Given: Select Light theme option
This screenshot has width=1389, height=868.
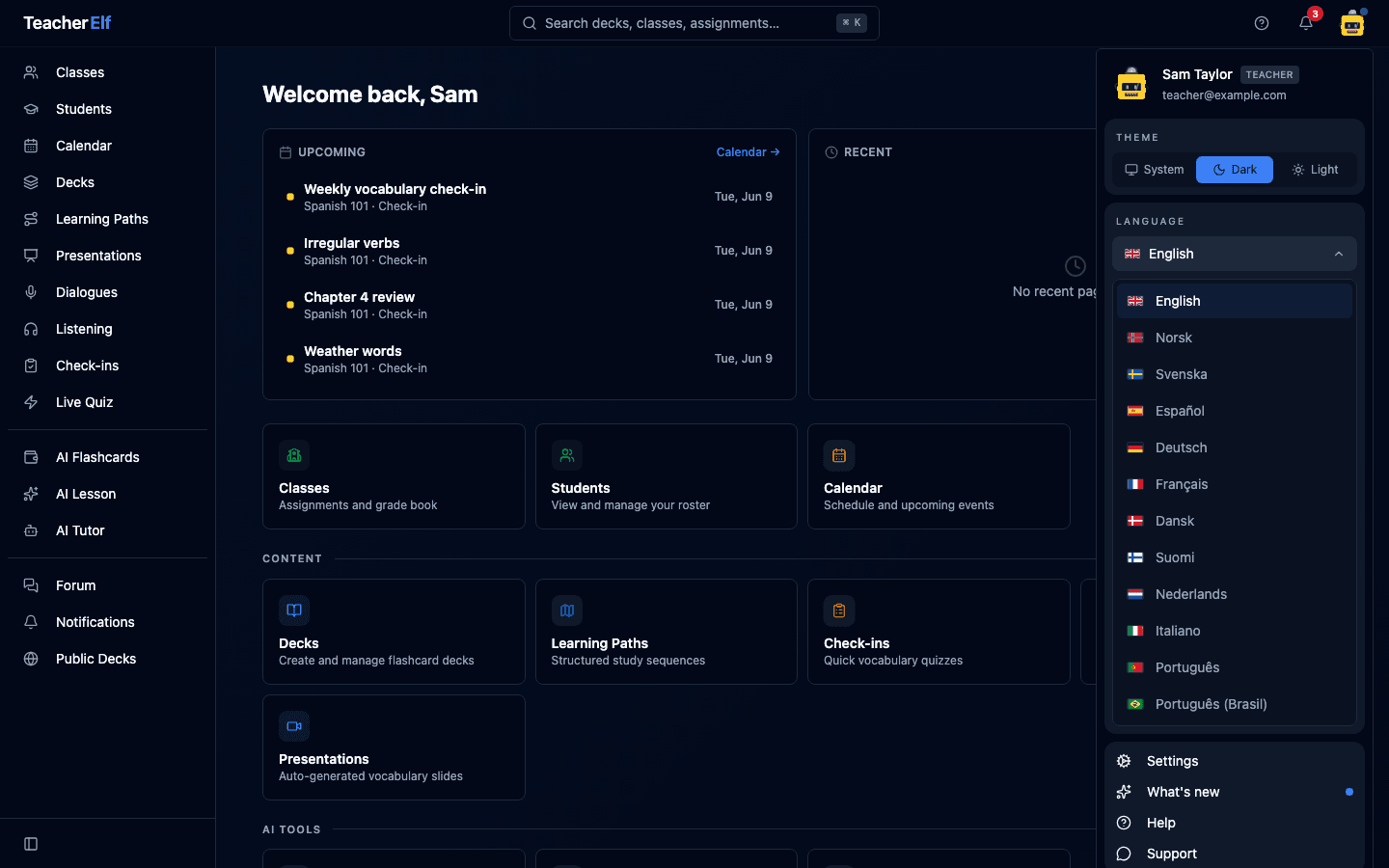Looking at the screenshot, I should point(1315,170).
